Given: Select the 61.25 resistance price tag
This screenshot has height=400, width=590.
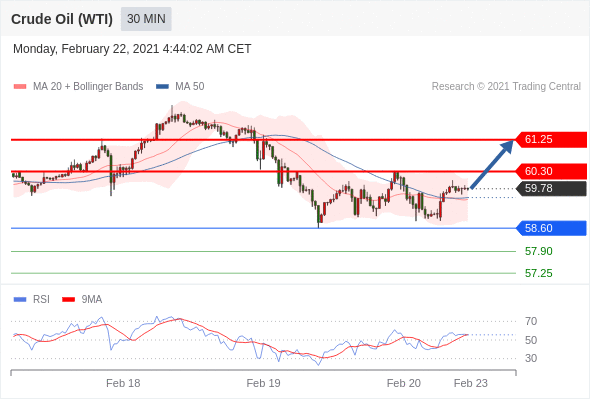Looking at the screenshot, I should click(x=551, y=140).
